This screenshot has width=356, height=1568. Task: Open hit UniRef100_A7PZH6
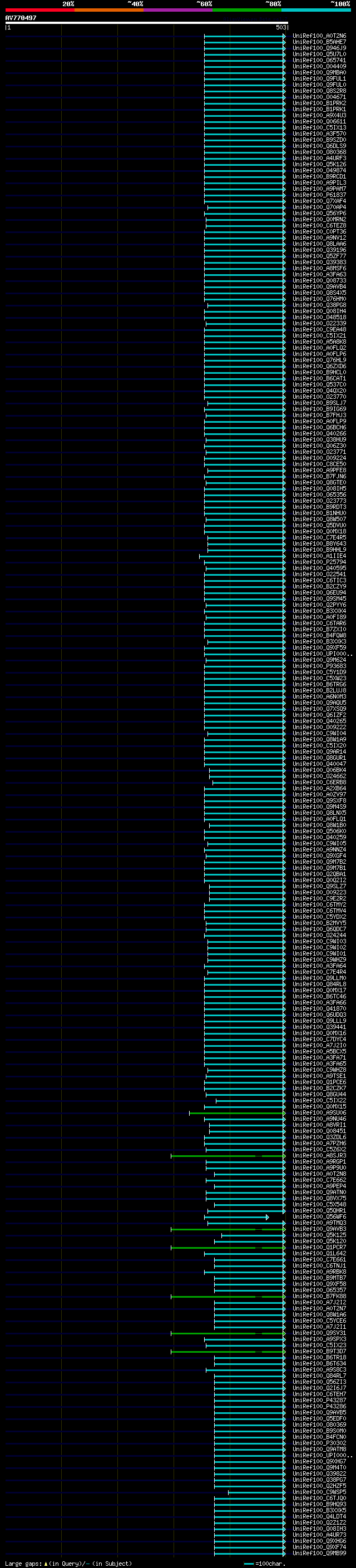click(319, 1143)
